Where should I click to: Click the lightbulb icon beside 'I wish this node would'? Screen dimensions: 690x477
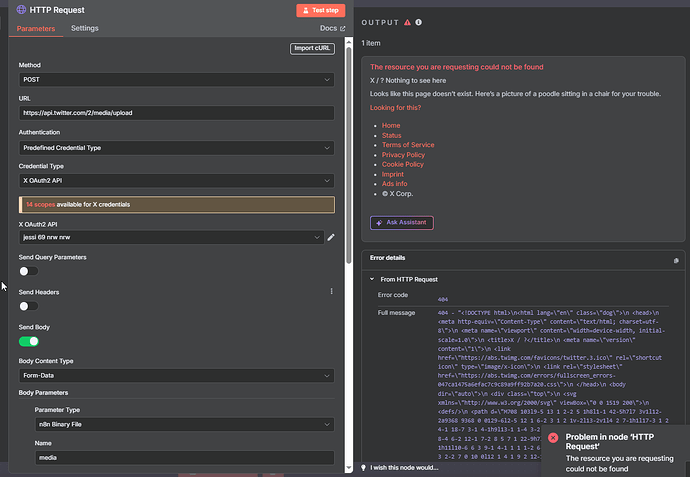363,467
